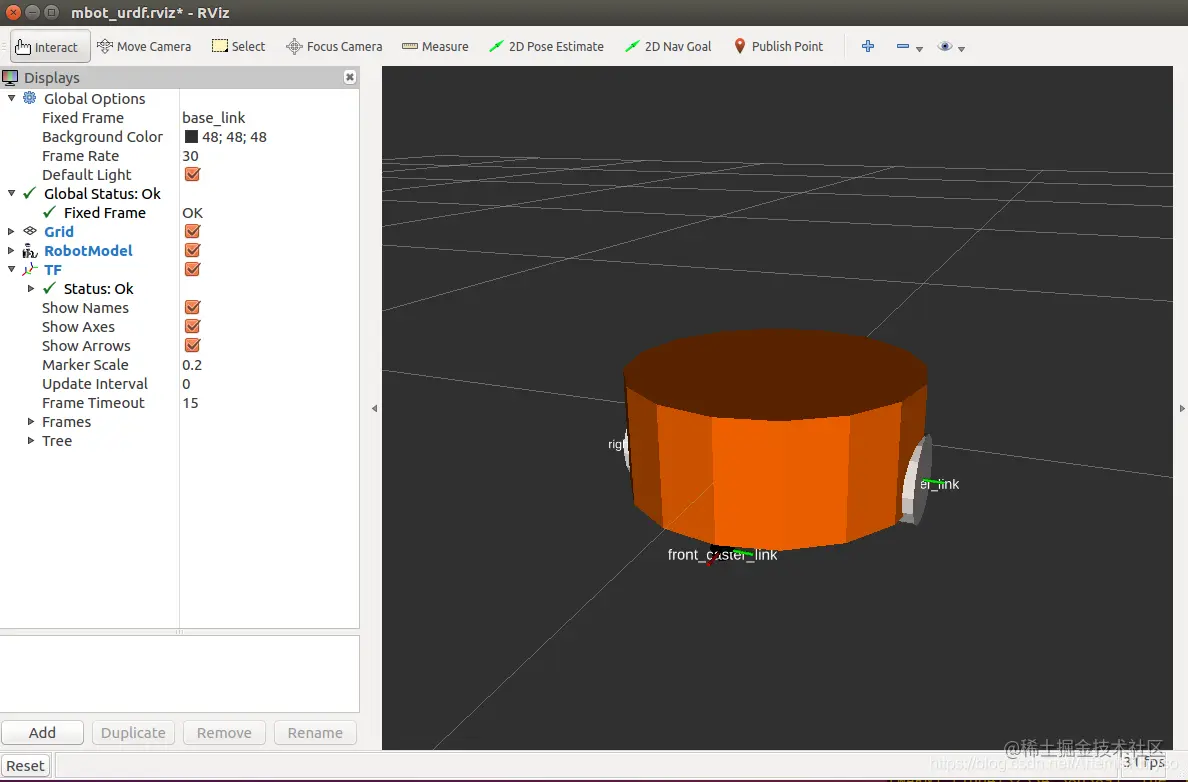Disable the Grid display checkbox

click(x=192, y=231)
